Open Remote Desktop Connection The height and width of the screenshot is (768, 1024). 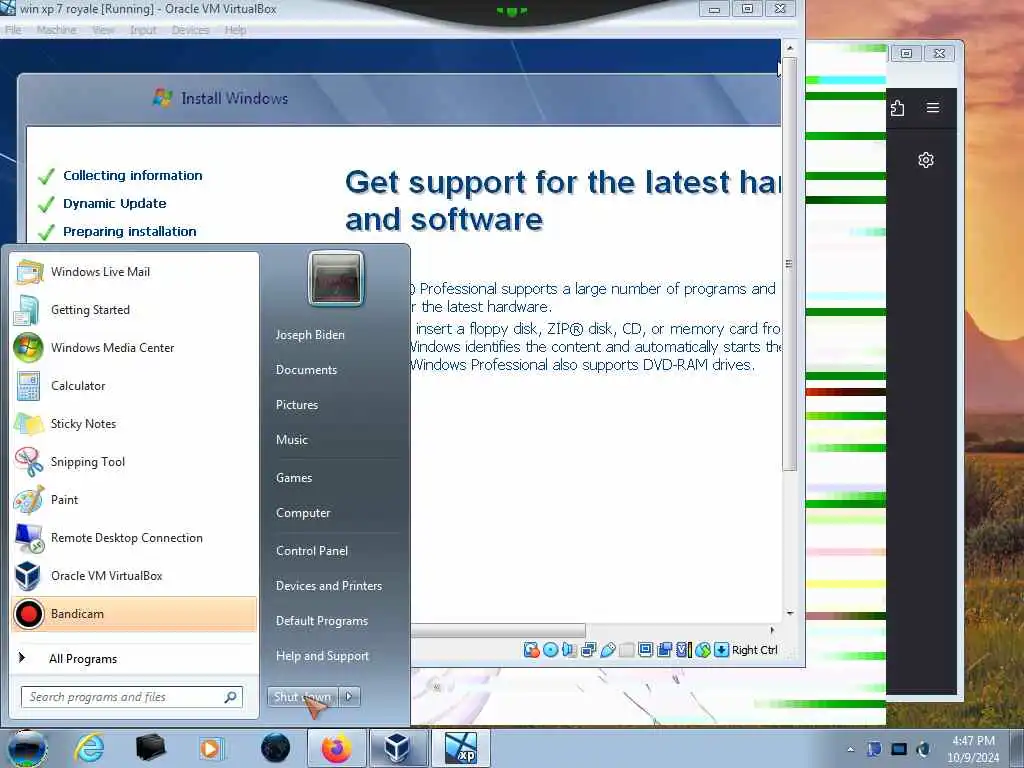coord(134,537)
